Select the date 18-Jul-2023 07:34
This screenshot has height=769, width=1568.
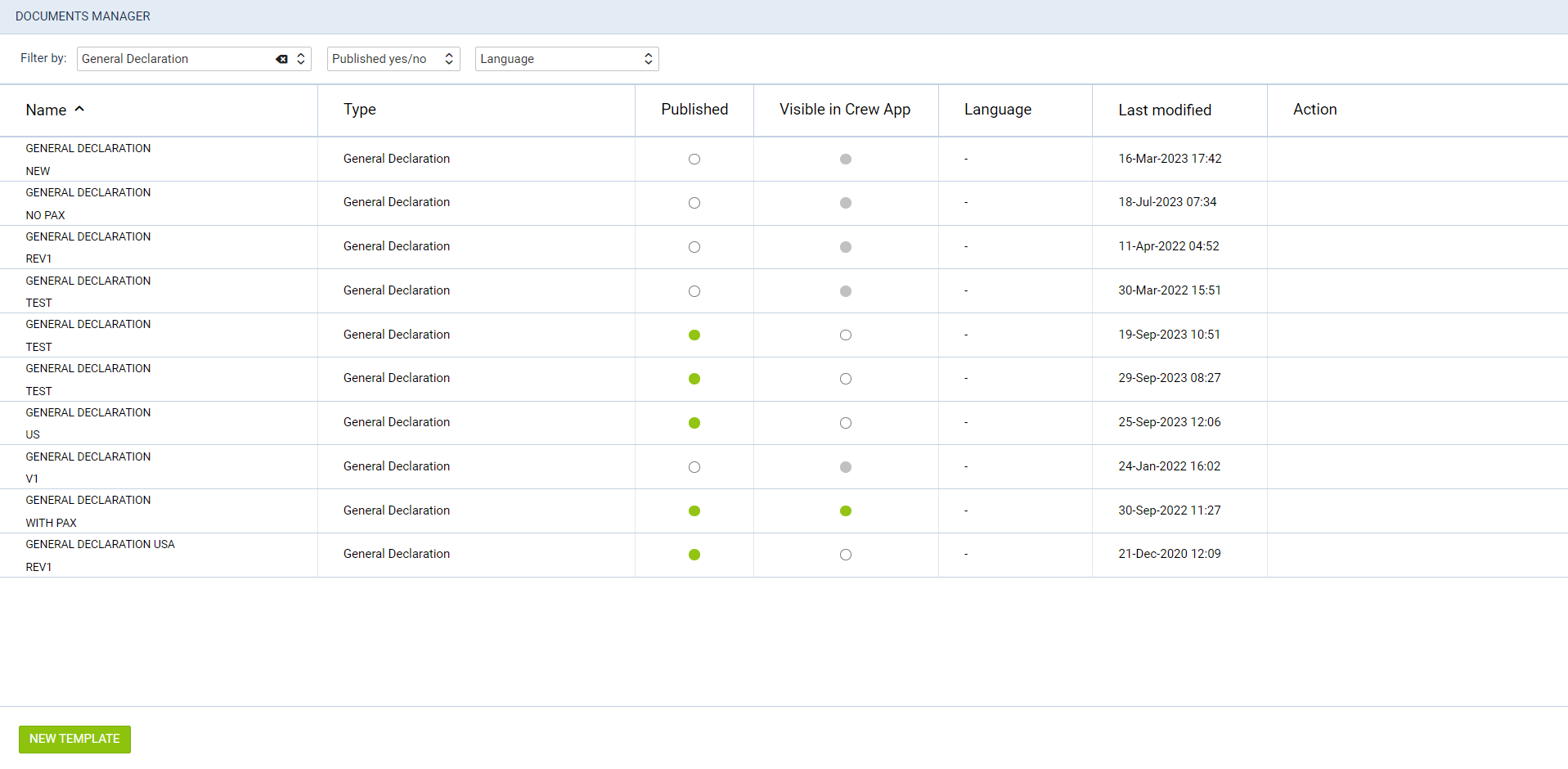tap(1167, 202)
